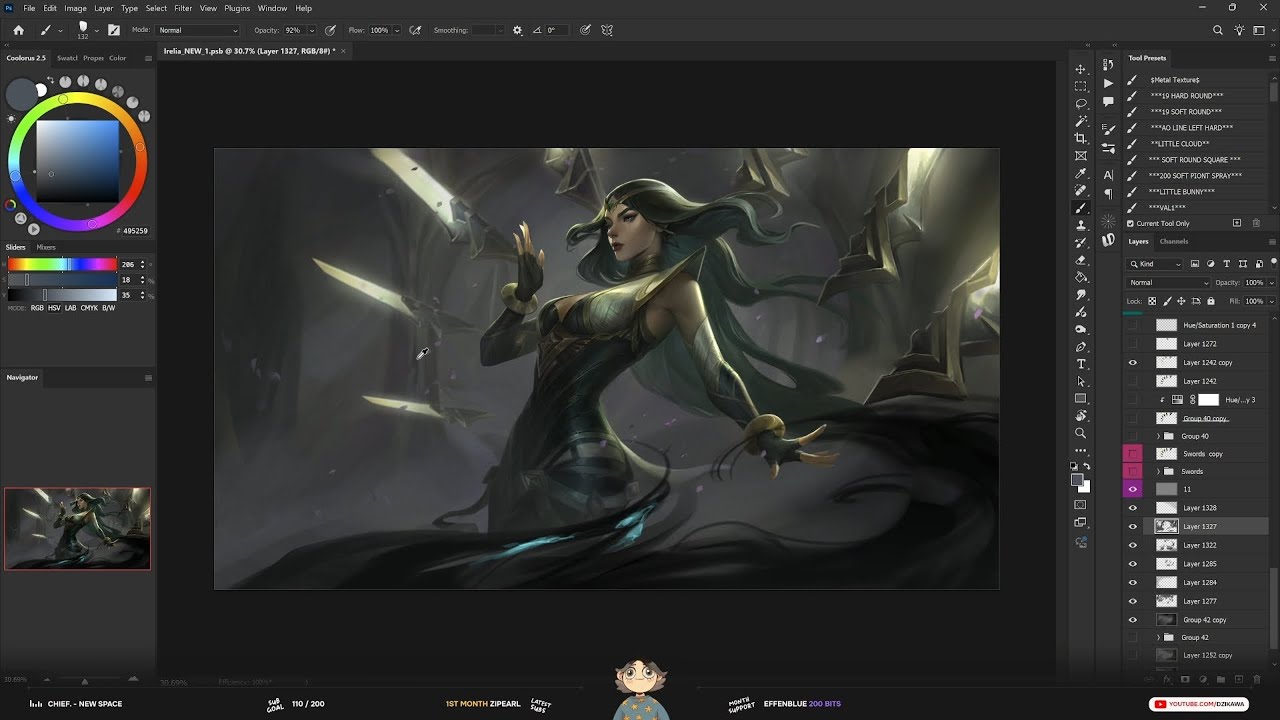Open the Character panel icon
The height and width of the screenshot is (720, 1280).
[x=1108, y=175]
